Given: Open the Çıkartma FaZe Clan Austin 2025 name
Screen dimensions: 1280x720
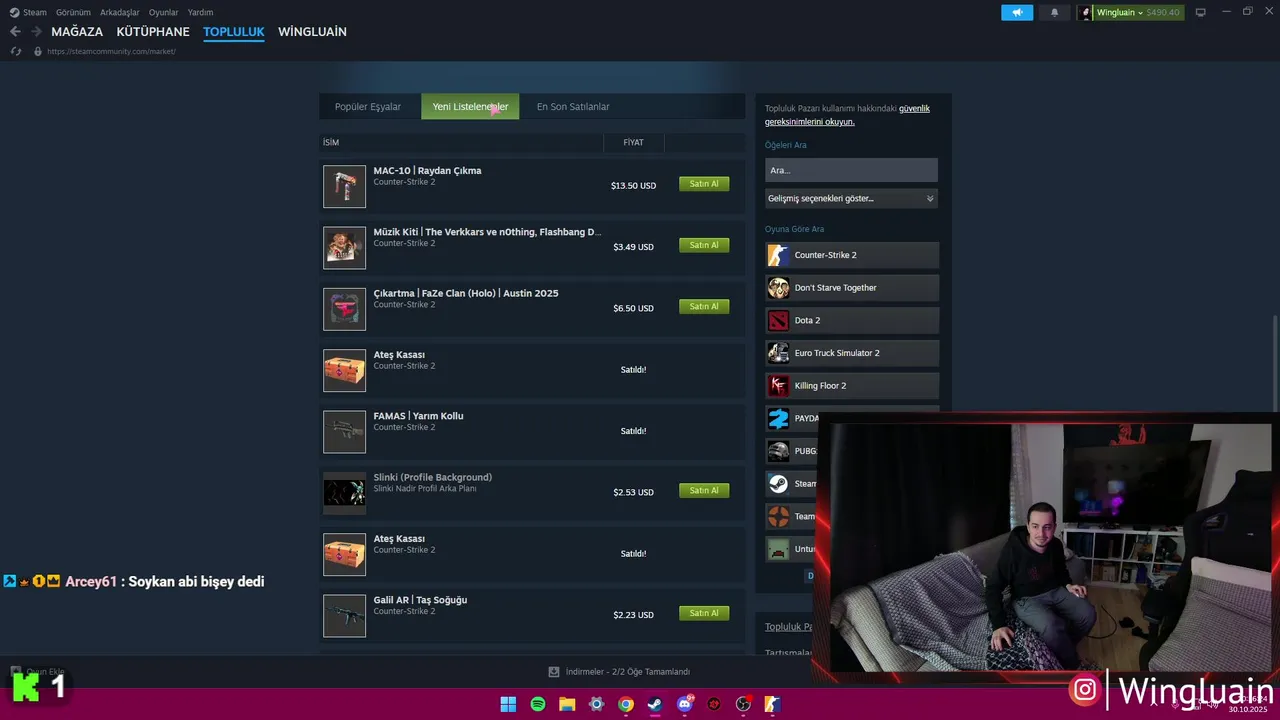Looking at the screenshot, I should click(x=466, y=293).
